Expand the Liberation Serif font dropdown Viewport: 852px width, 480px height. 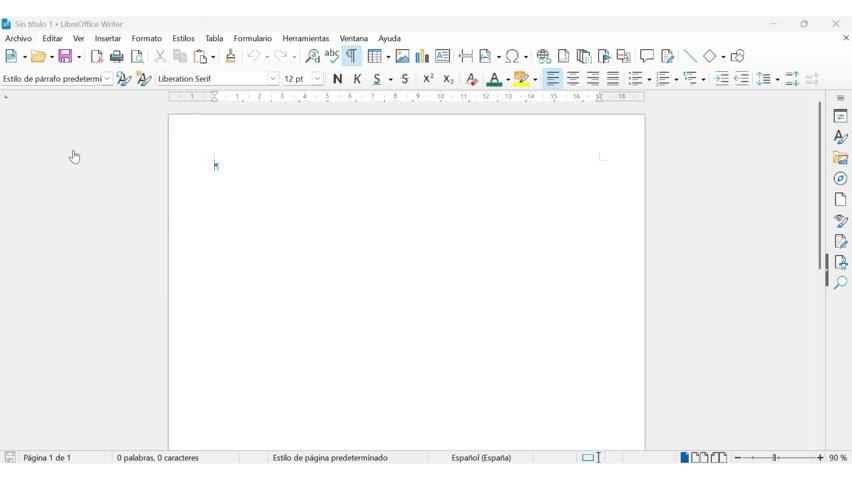coord(273,79)
